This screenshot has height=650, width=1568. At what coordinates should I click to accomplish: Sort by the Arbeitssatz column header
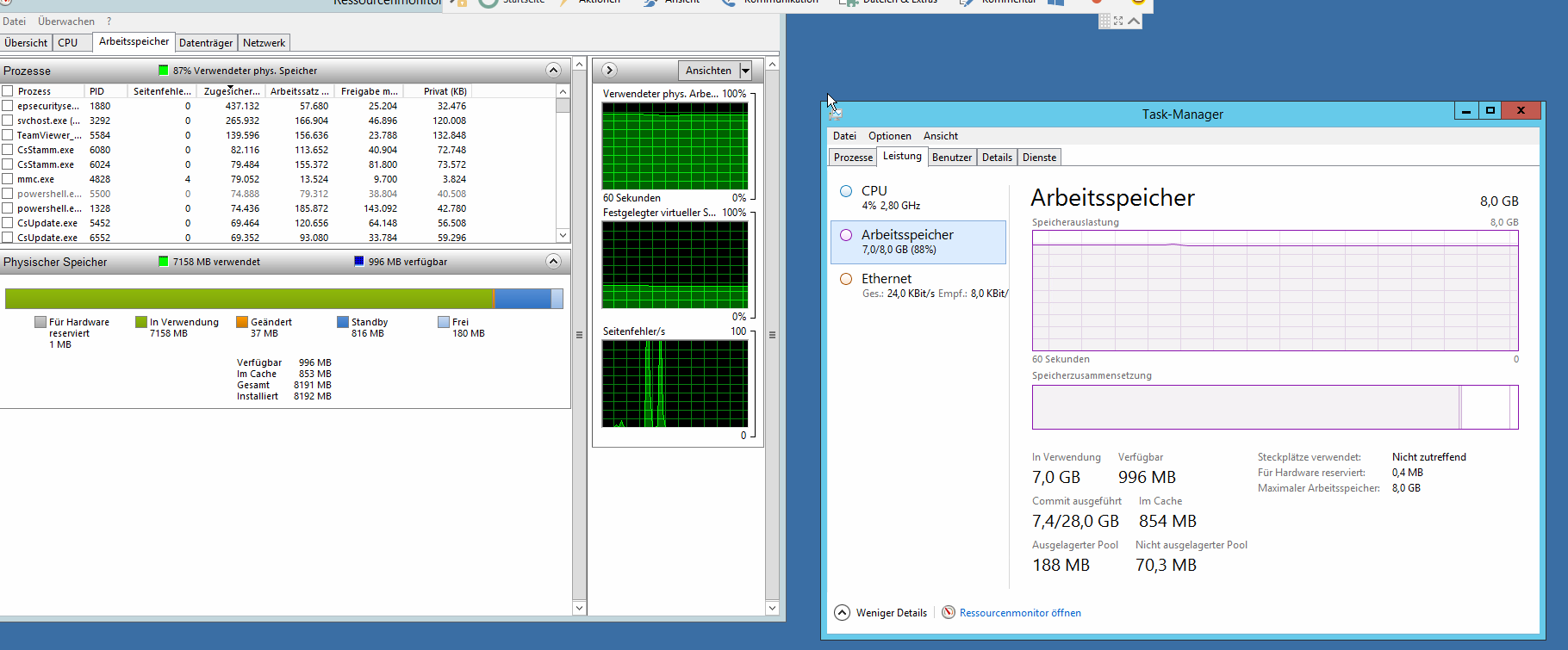[x=298, y=91]
